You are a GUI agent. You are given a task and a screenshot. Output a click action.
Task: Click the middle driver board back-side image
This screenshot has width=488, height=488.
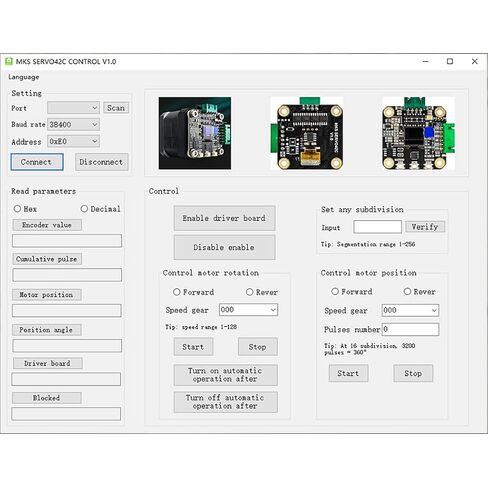click(306, 133)
